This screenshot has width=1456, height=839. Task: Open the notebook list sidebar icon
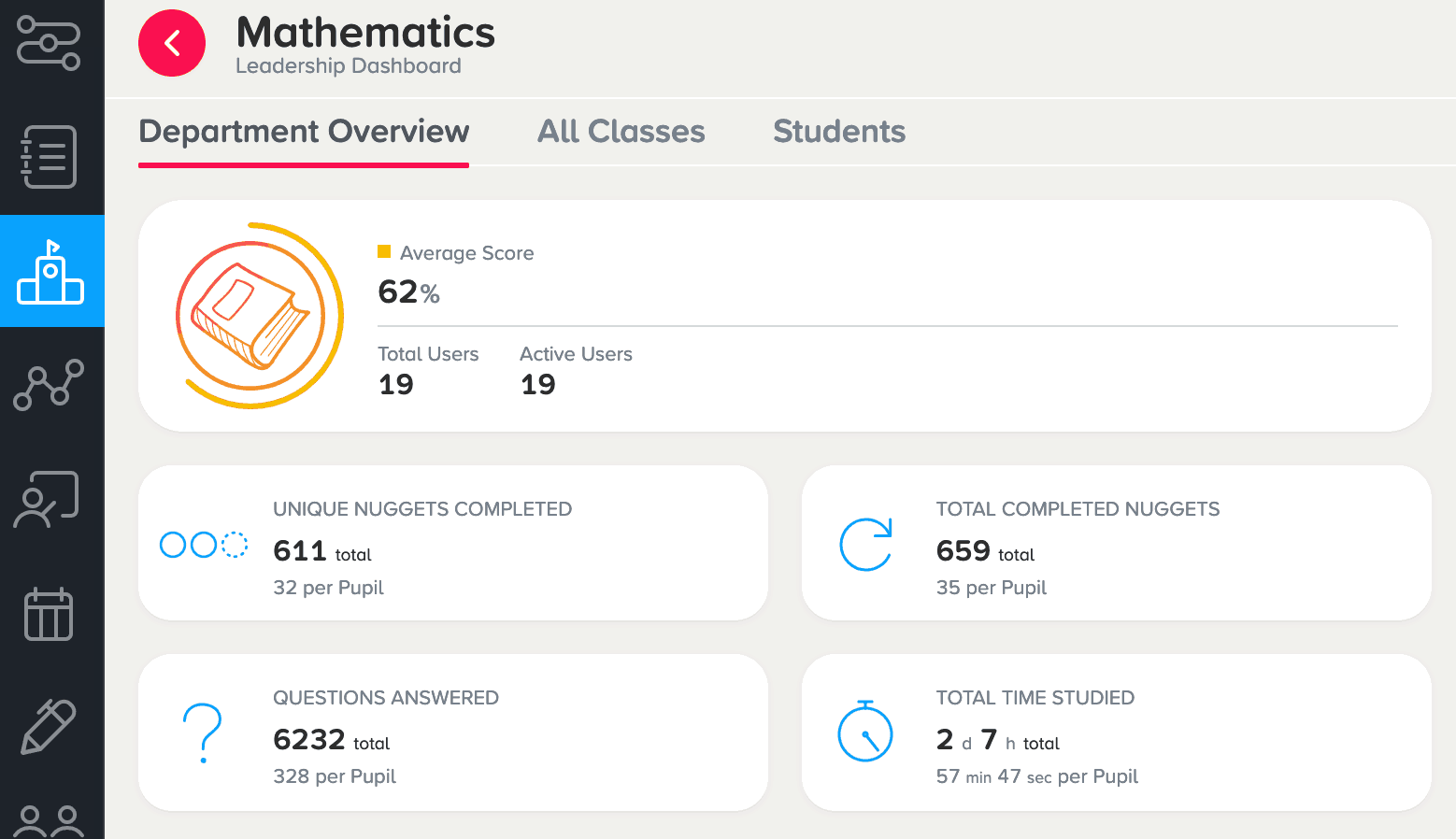pyautogui.click(x=49, y=157)
